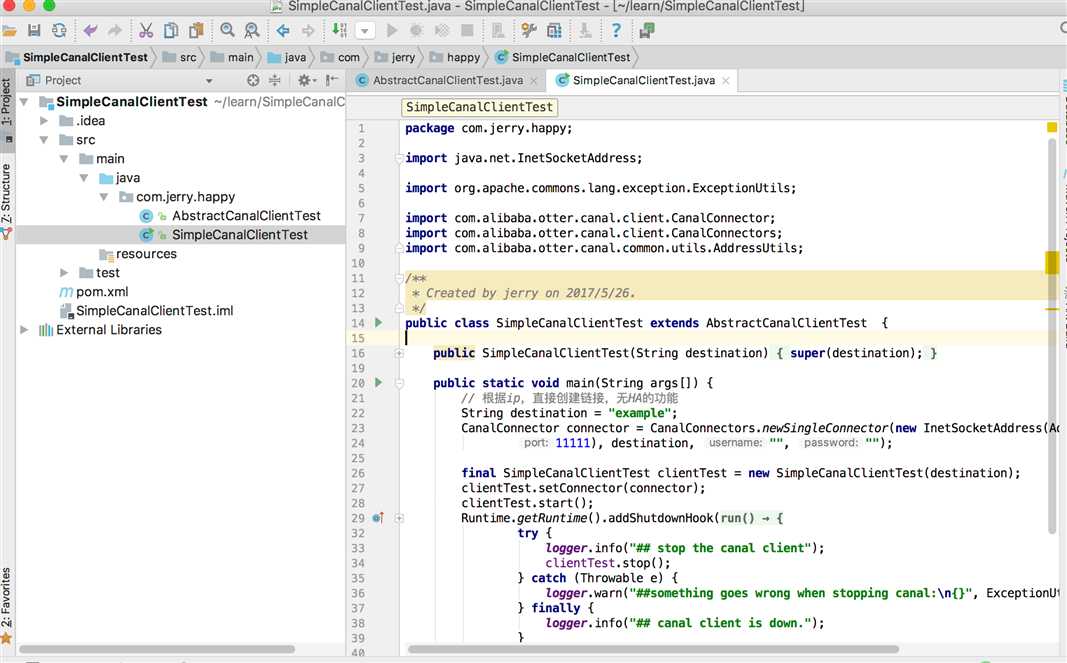Click the Redo arrow icon
1067x663 pixels.
coord(115,31)
